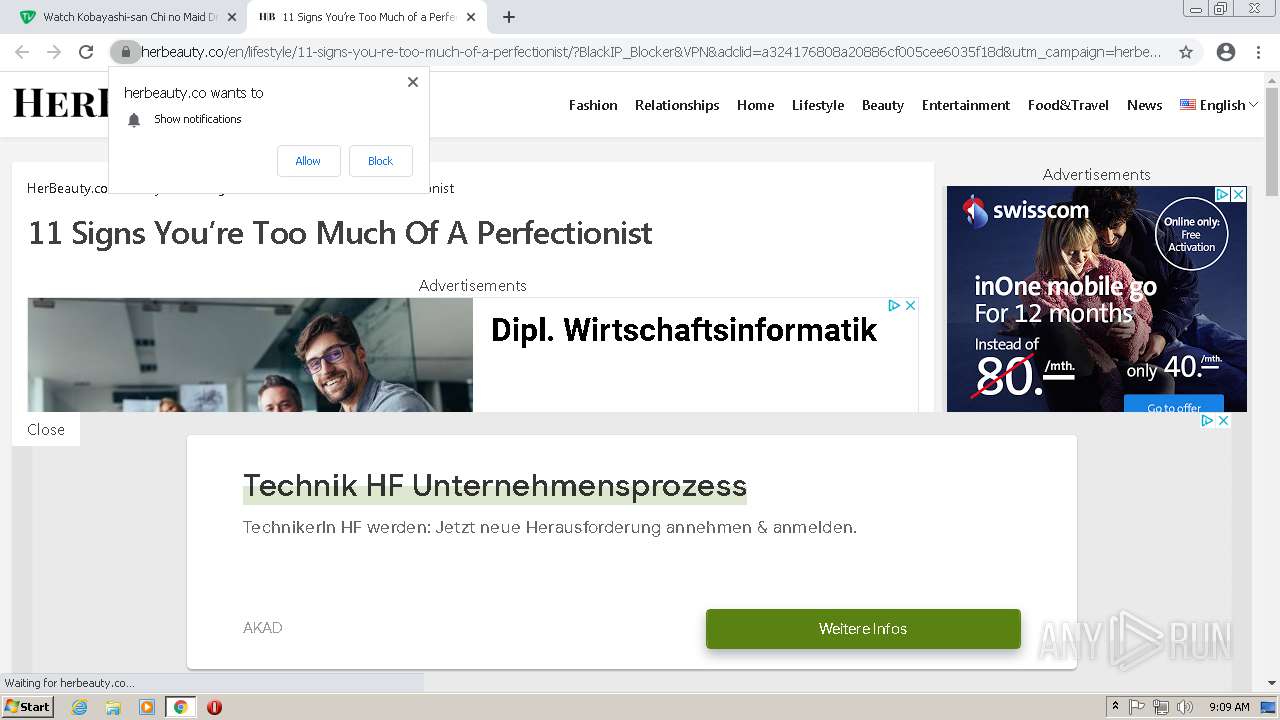
Task: Open volume speaker tray icon
Action: coord(1185,707)
